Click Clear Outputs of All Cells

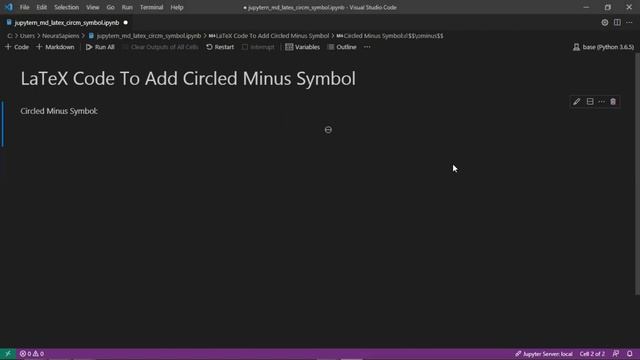point(160,47)
